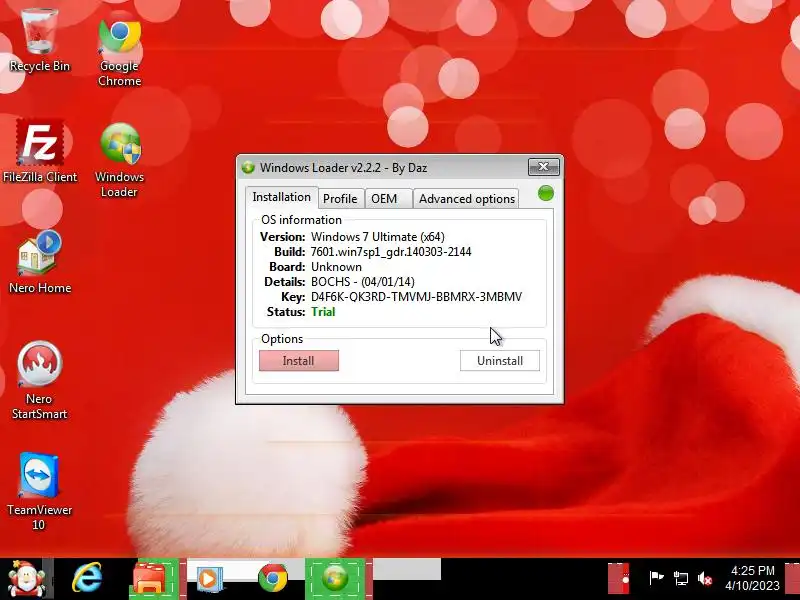Click the network tray icon
800x600 pixels.
(681, 579)
